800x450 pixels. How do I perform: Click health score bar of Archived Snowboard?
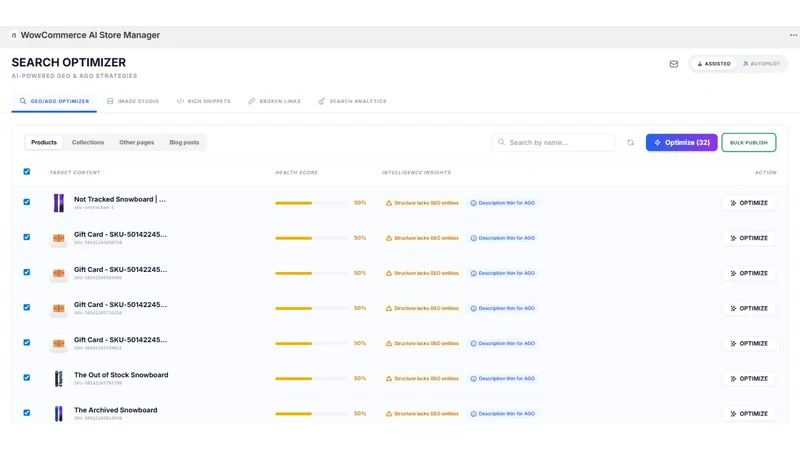click(311, 414)
